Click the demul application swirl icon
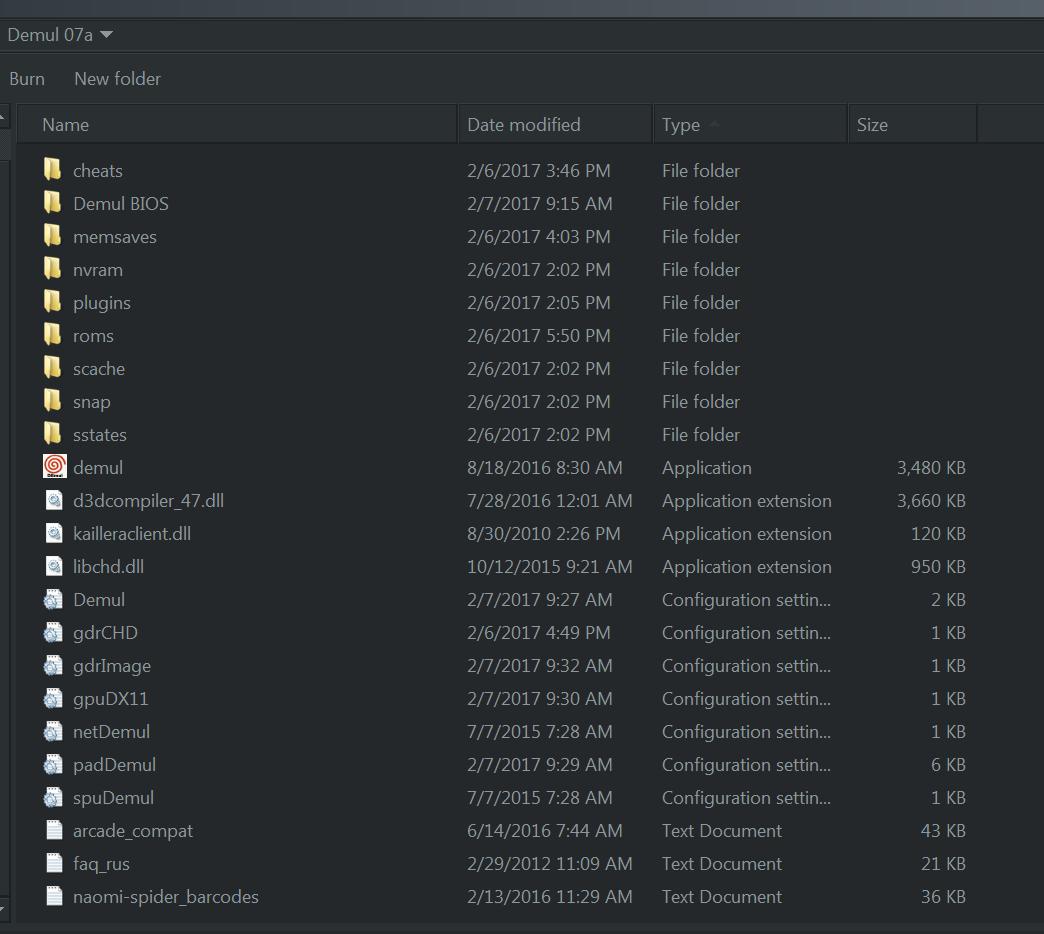This screenshot has width=1044, height=934. (x=55, y=467)
